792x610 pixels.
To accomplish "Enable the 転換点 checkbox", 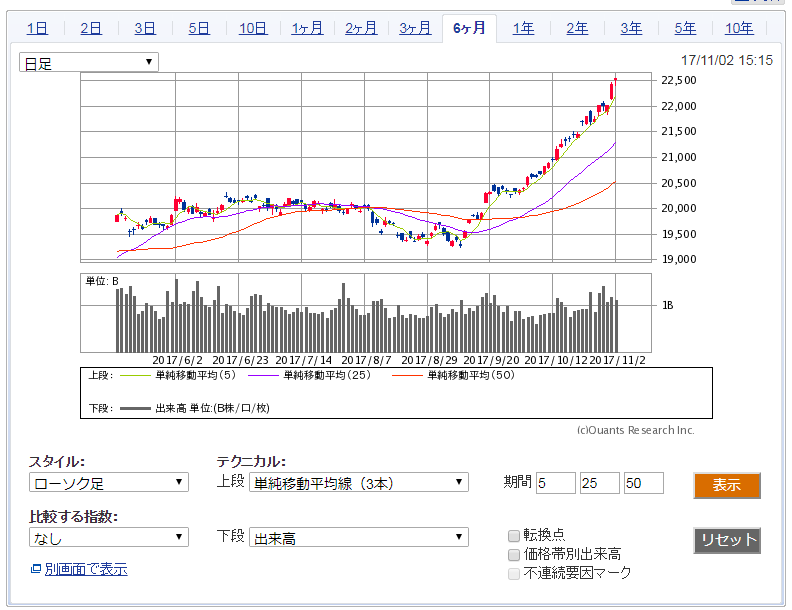I will [x=514, y=535].
